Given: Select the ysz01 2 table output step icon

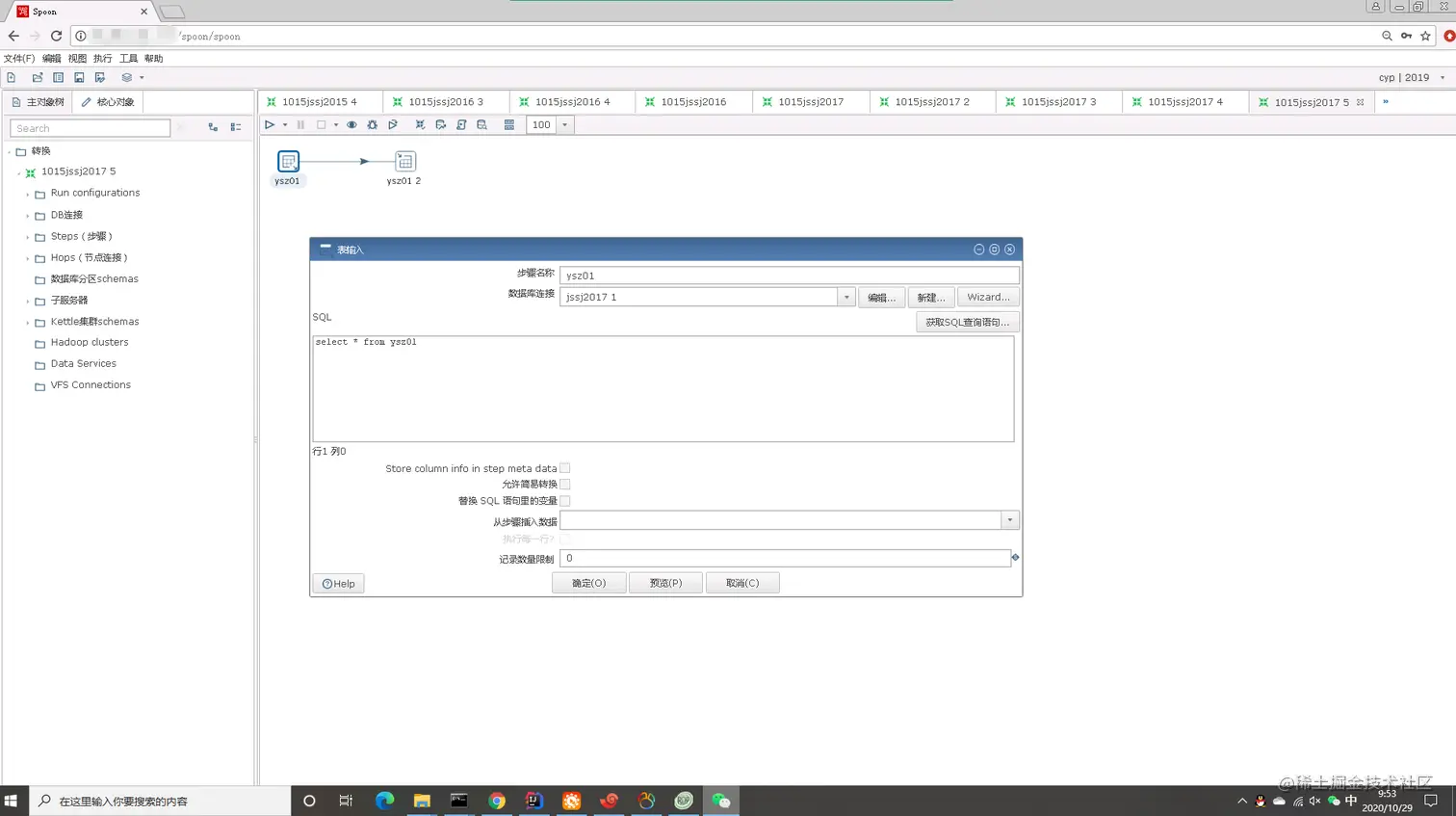Looking at the screenshot, I should point(405,161).
